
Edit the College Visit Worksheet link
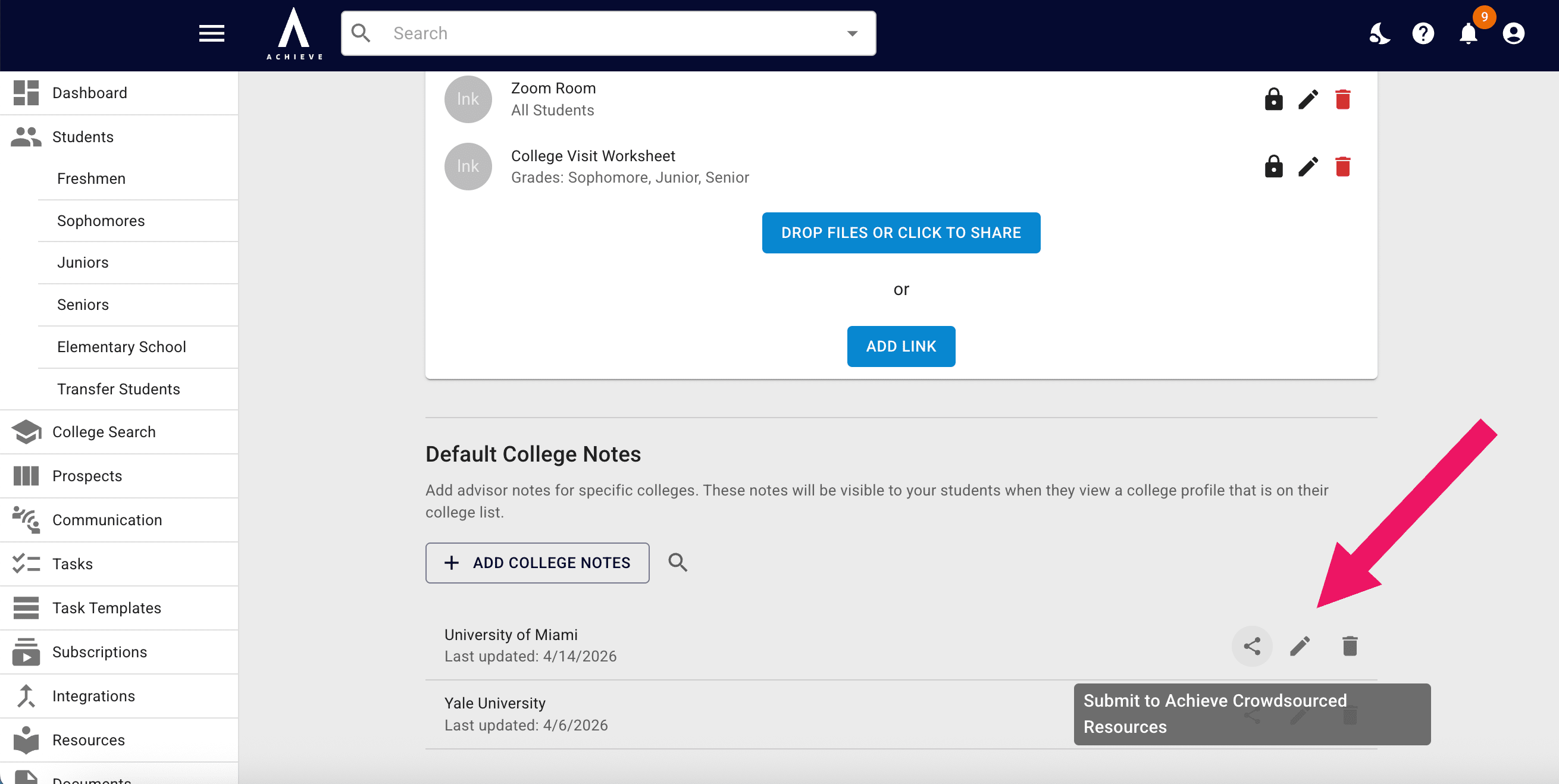click(1308, 167)
